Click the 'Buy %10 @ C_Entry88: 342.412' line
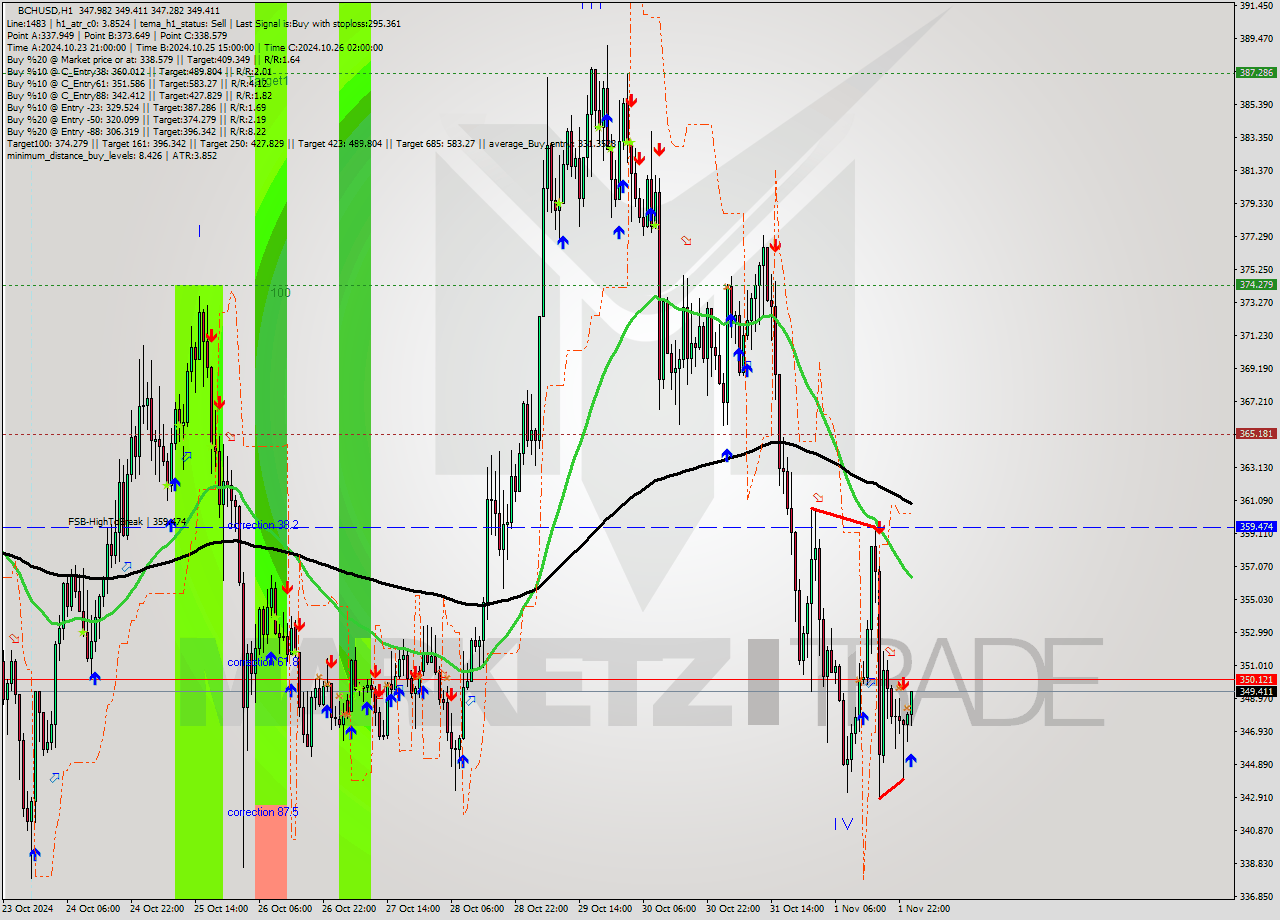1280x920 pixels. pyautogui.click(x=139, y=95)
